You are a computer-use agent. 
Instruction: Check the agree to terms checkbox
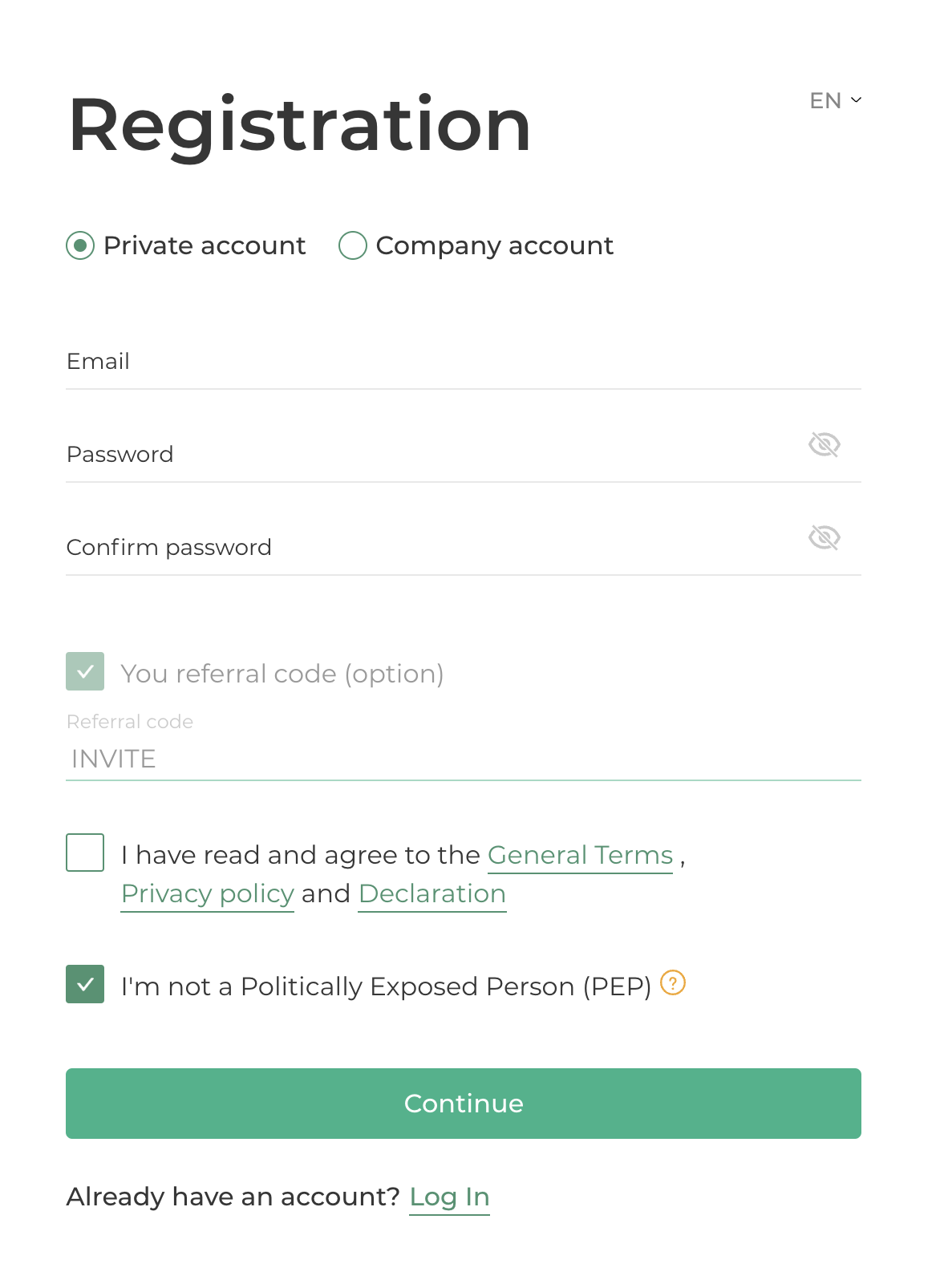pos(85,853)
